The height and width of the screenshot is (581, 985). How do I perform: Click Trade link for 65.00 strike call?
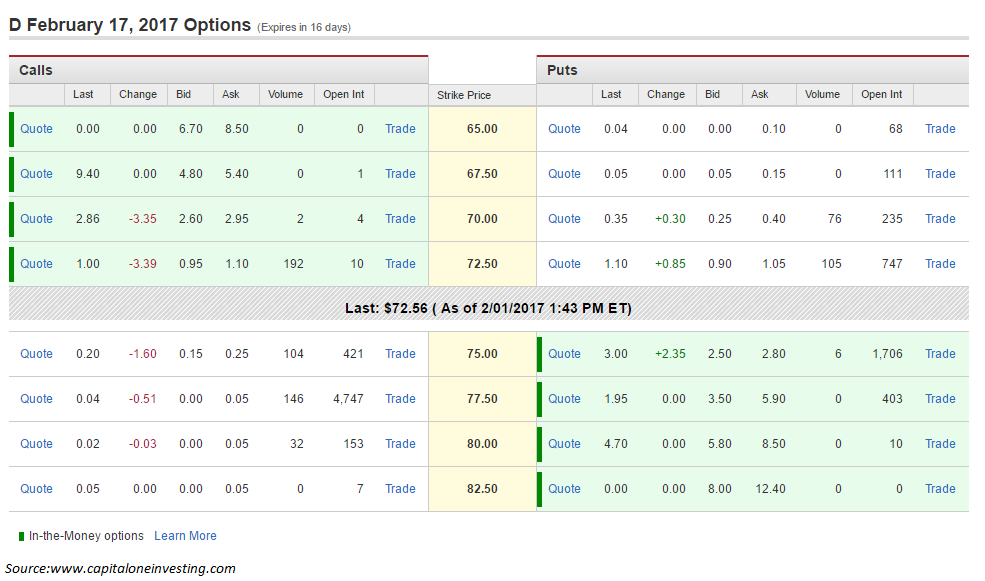pyautogui.click(x=400, y=129)
